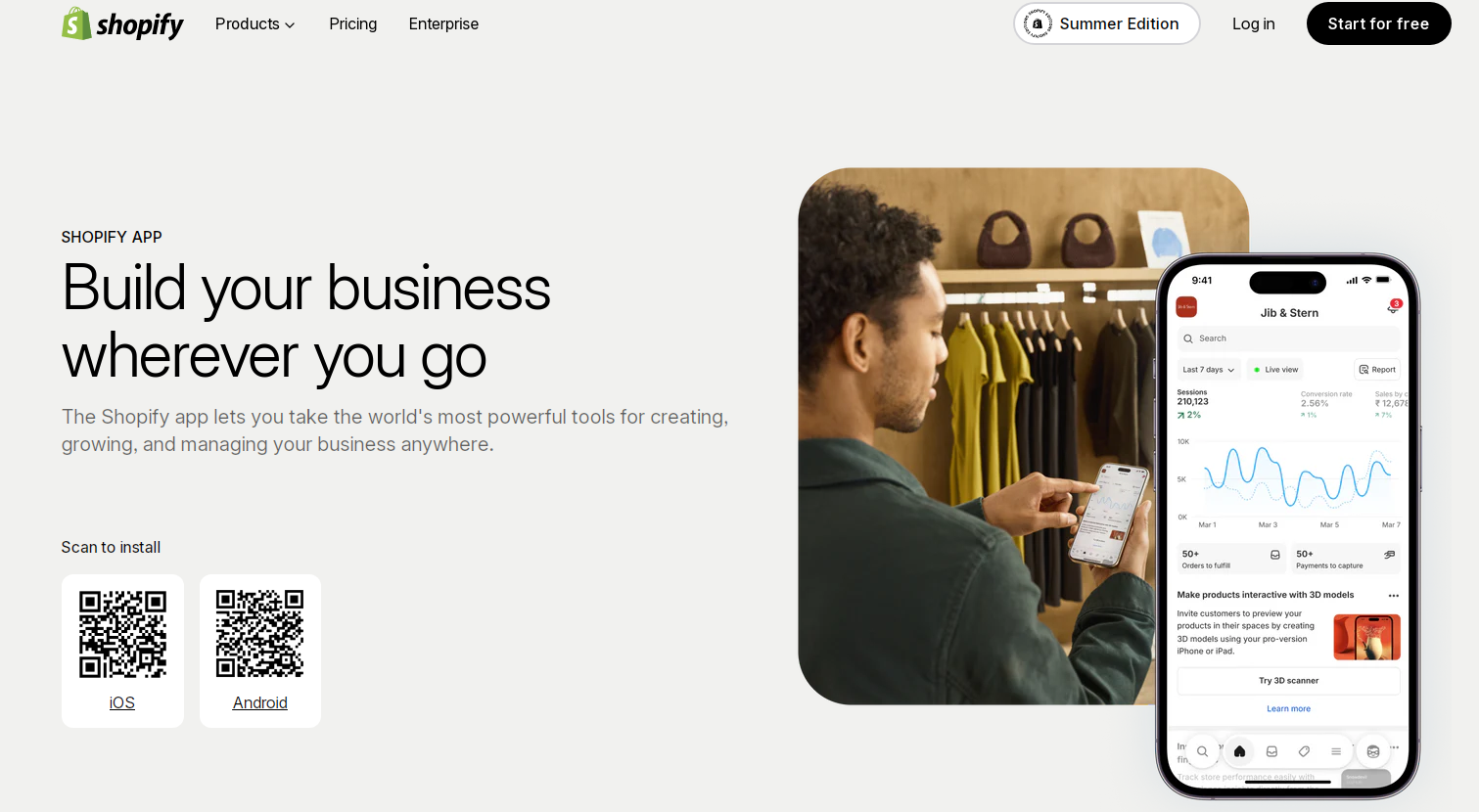Open the three-dot menu on 3D models card
The image size is (1479, 812).
coord(1394,595)
